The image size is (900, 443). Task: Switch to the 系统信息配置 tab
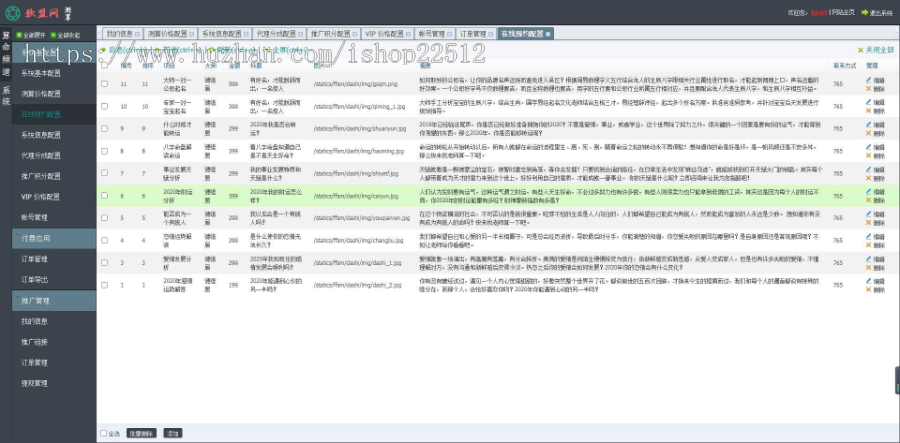pos(226,34)
